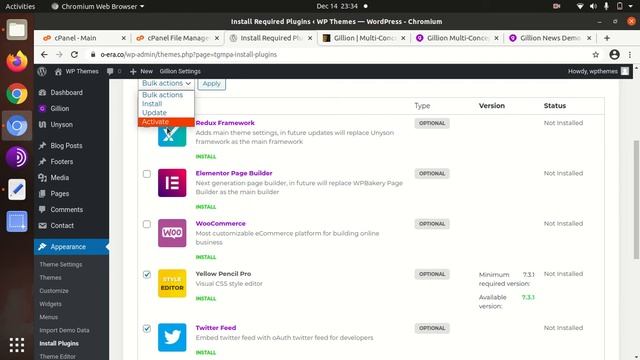Uncheck the Yellow Pencil Pro checkbox
The width and height of the screenshot is (640, 360).
point(147,274)
